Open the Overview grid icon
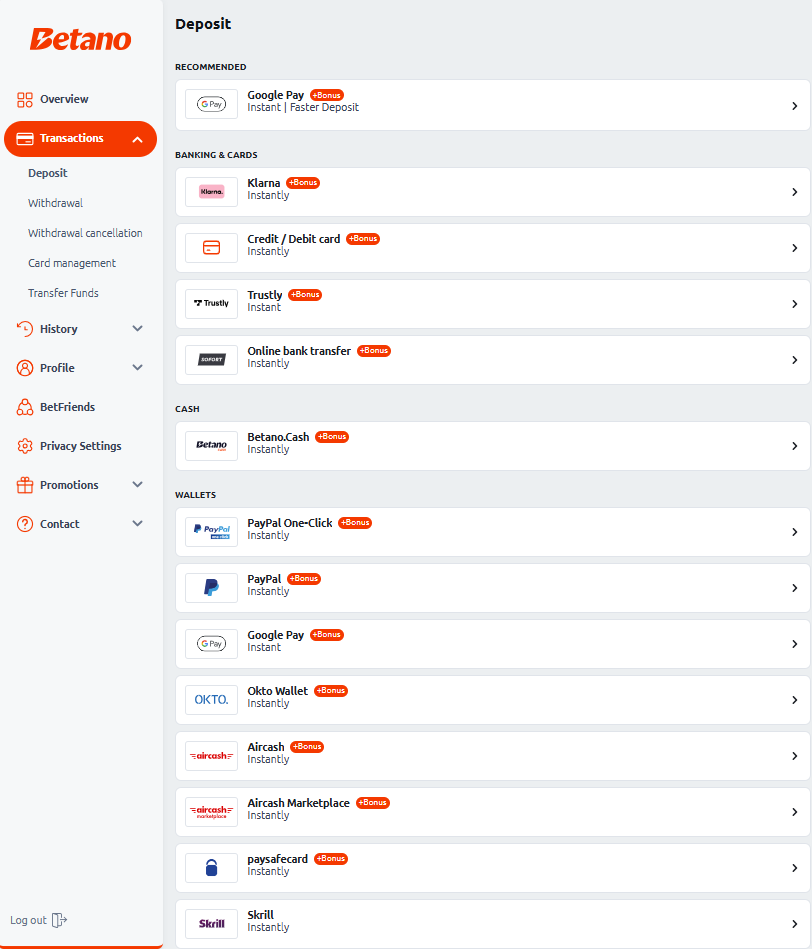Viewport: 812px width, 949px height. click(x=25, y=100)
